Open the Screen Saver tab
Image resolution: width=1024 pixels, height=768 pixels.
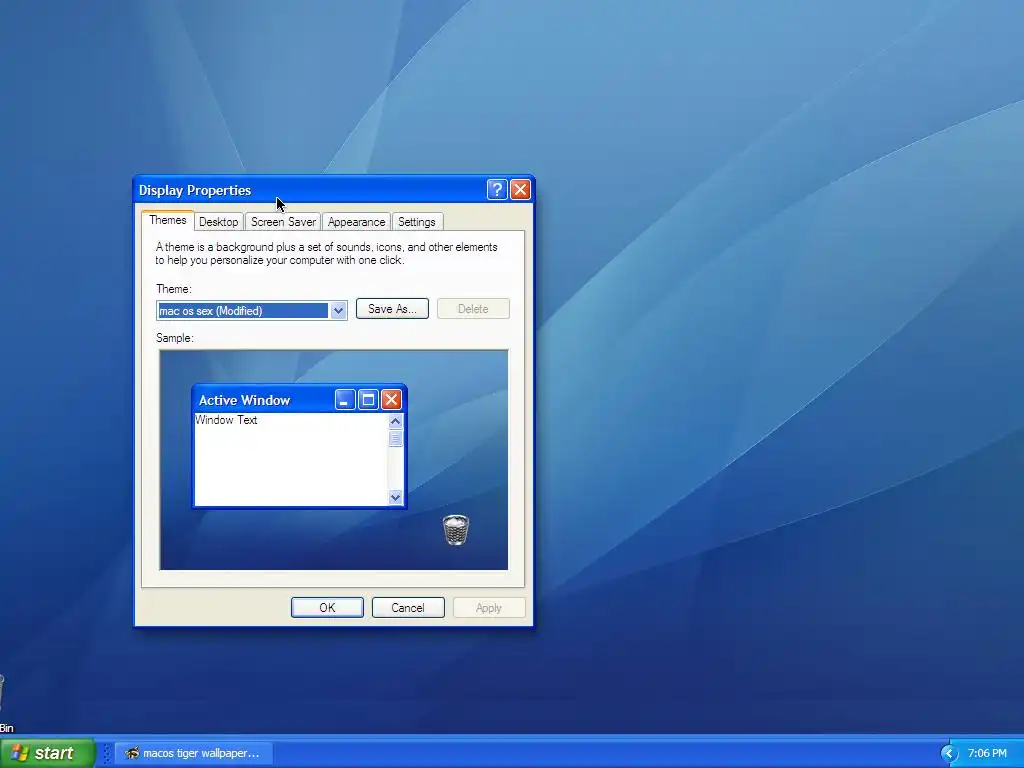point(283,221)
